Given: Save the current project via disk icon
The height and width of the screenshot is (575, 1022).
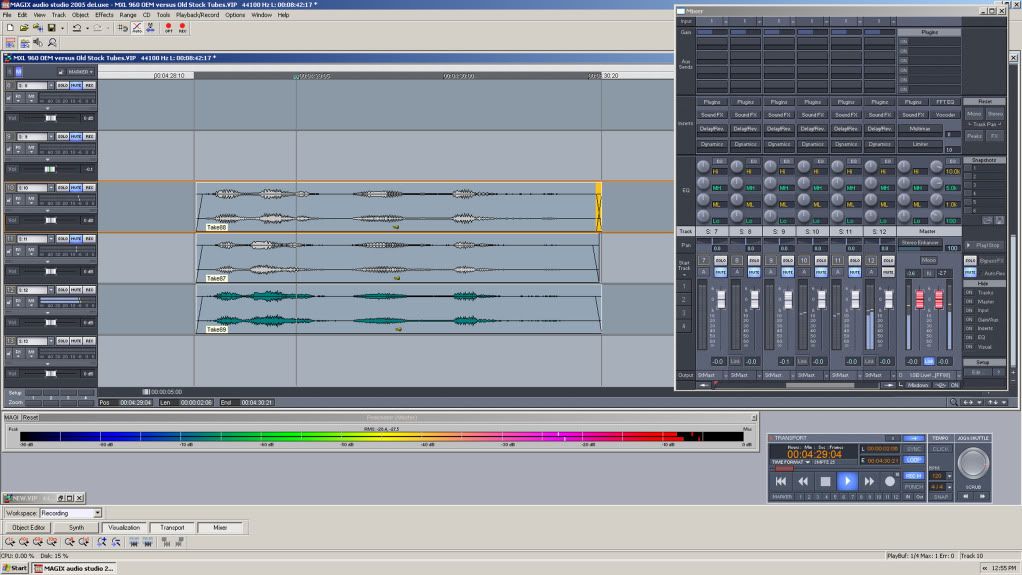Looking at the screenshot, I should [x=51, y=28].
